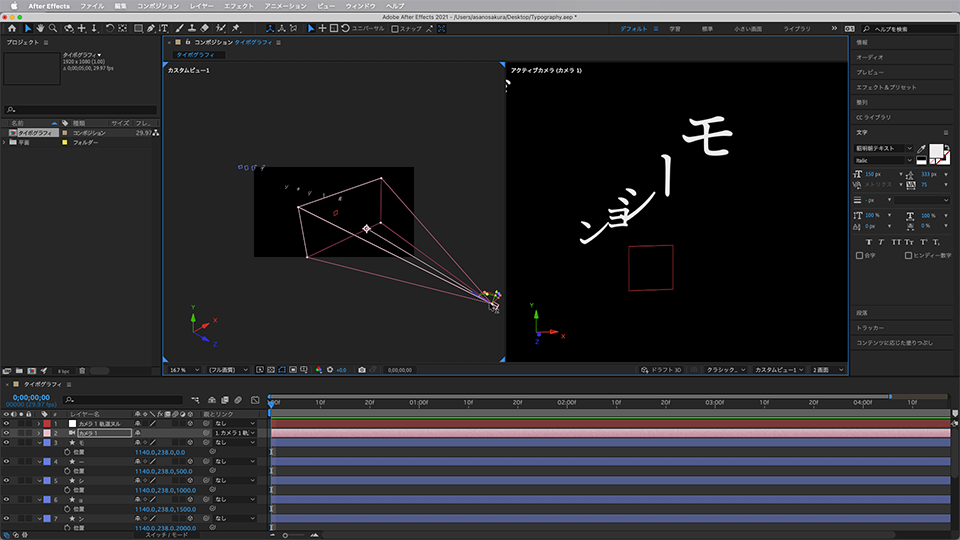This screenshot has height=540, width=960.
Task: Select the Zoom magnifier tool
Action: click(x=54, y=28)
